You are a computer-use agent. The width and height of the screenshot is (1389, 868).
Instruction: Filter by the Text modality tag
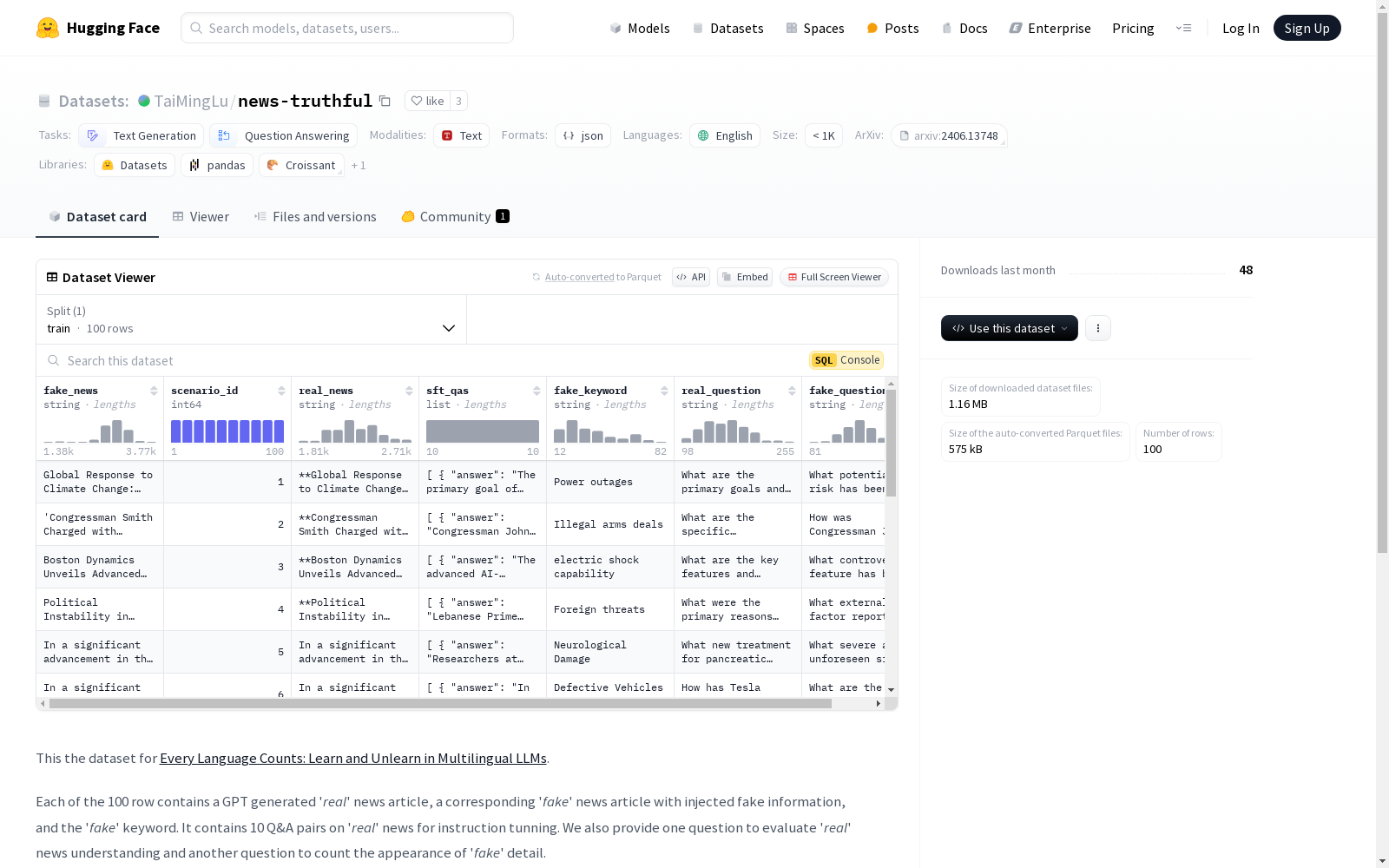pyautogui.click(x=461, y=135)
